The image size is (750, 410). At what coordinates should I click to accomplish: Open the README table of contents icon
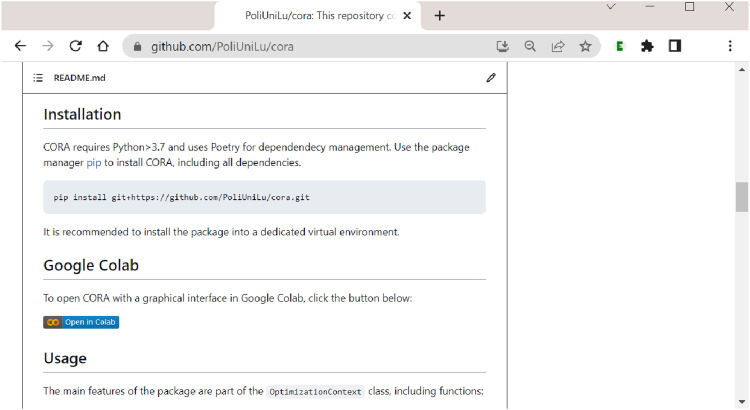38,78
